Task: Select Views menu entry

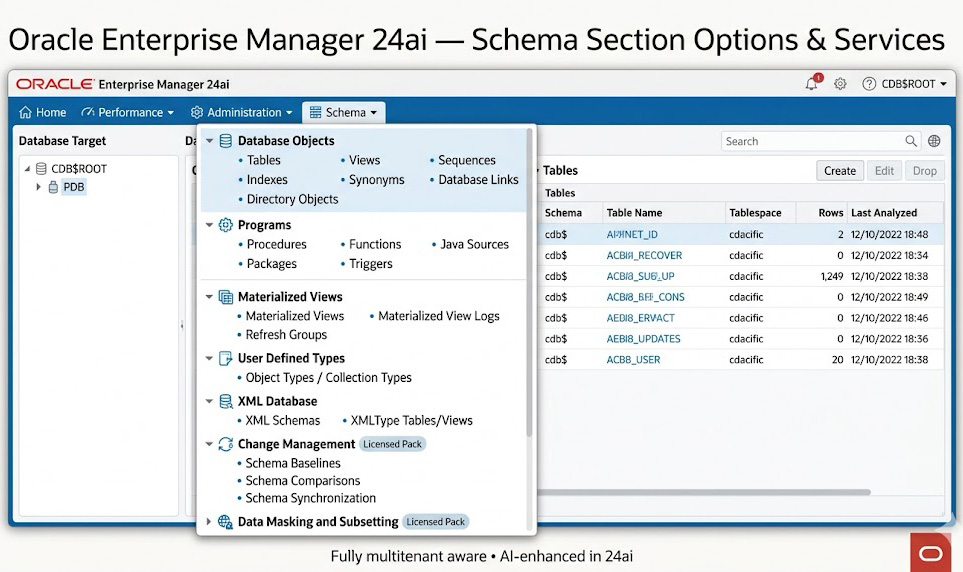Action: (364, 160)
